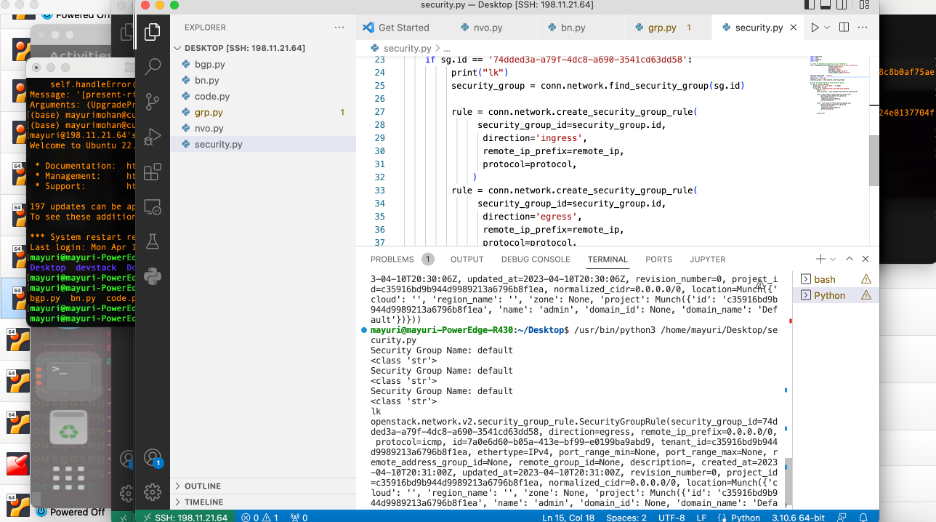Click the bash terminal warning icon
The width and height of the screenshot is (936, 522).
[866, 279]
